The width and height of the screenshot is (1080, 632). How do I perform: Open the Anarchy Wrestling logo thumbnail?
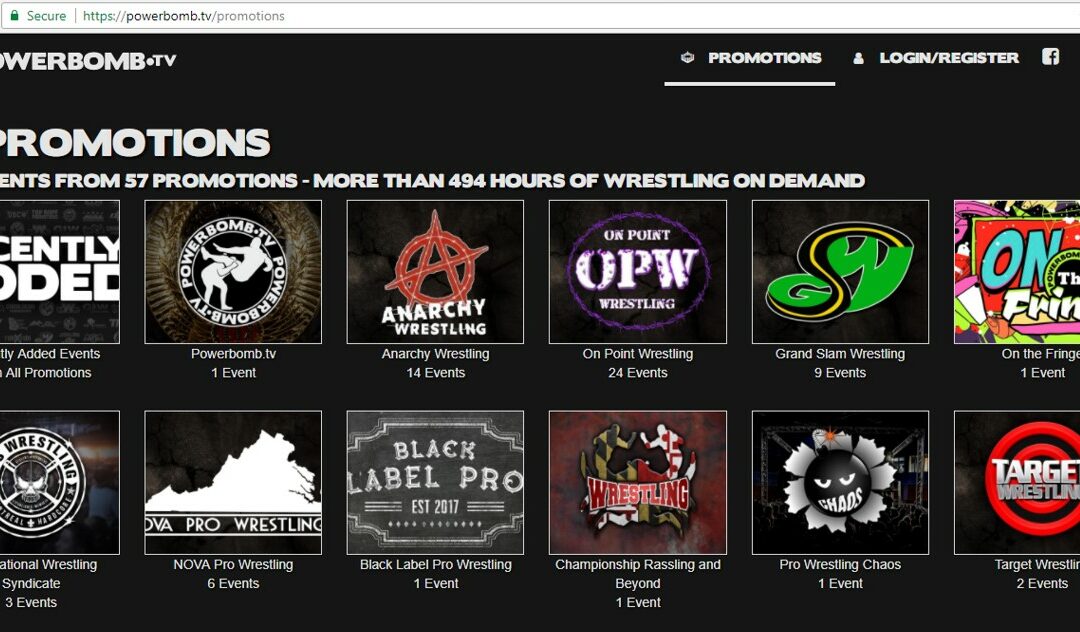pyautogui.click(x=435, y=272)
